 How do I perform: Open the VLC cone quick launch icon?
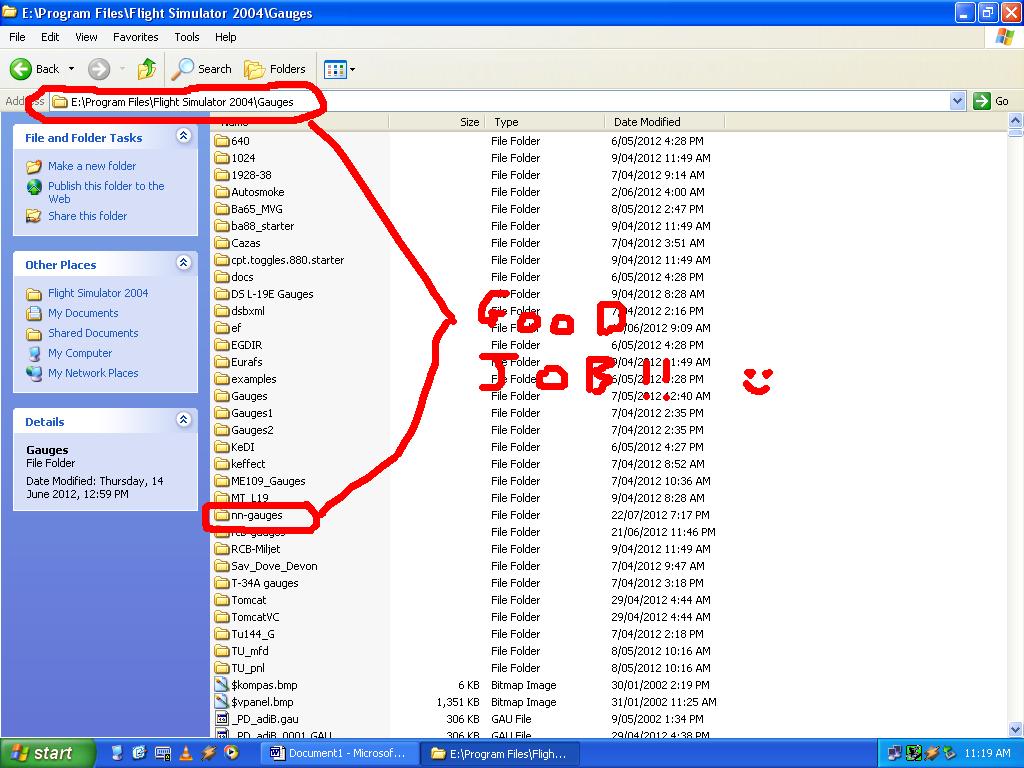[186, 753]
